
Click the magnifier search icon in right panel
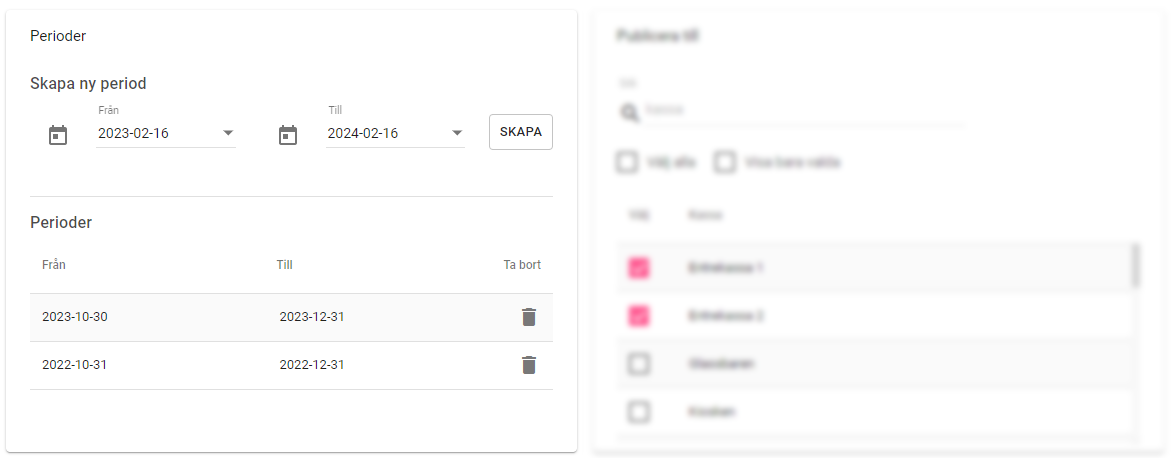pyautogui.click(x=629, y=112)
